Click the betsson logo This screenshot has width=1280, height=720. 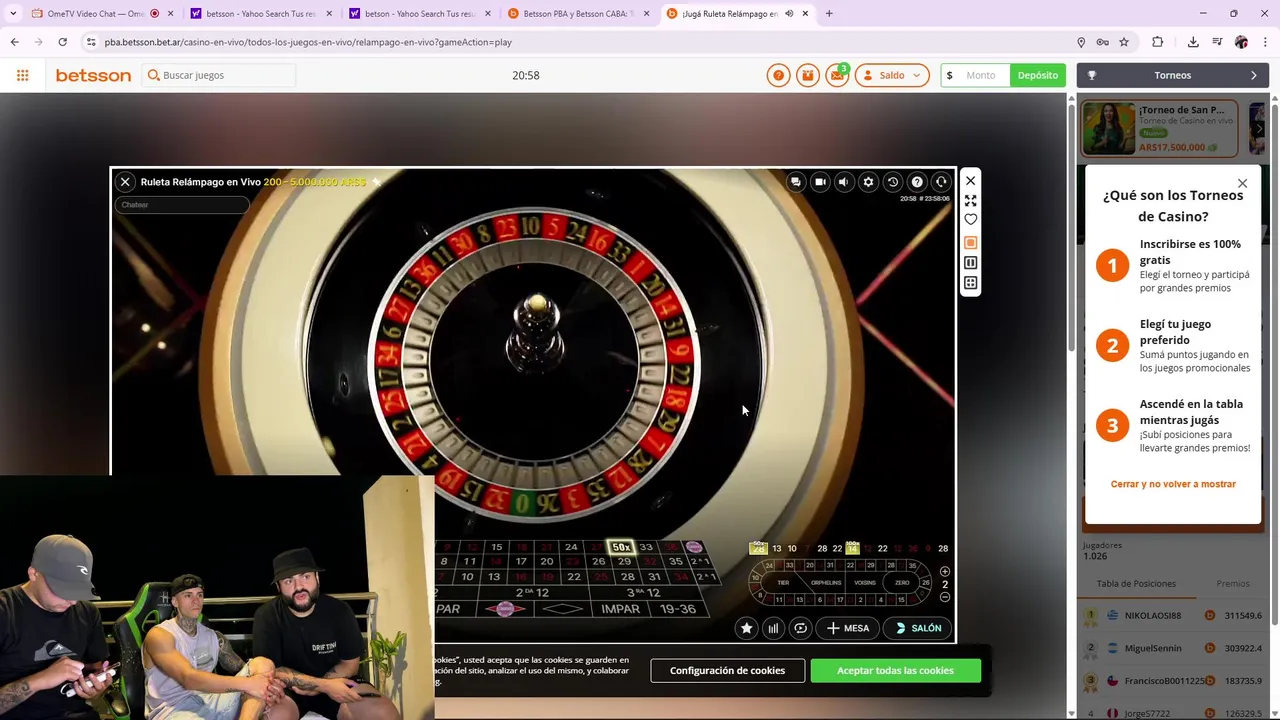click(x=93, y=75)
